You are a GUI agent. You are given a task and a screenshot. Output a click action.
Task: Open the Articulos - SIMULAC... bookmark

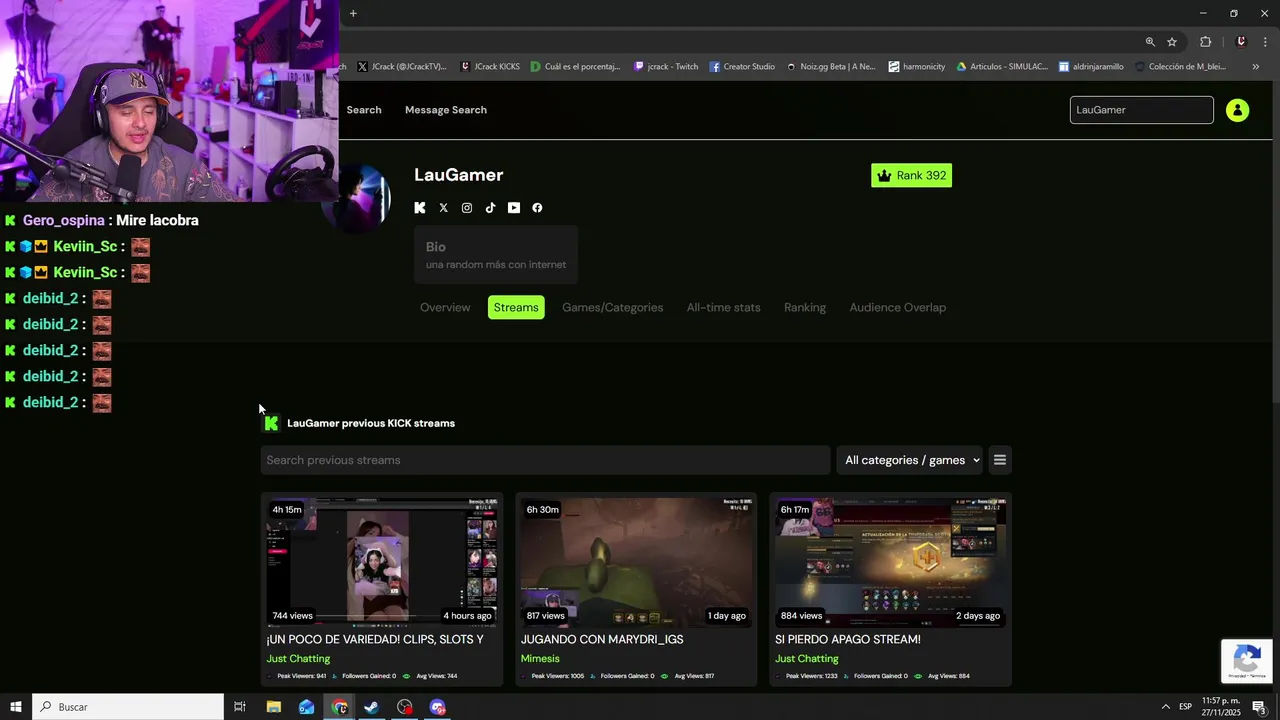[x=1002, y=67]
